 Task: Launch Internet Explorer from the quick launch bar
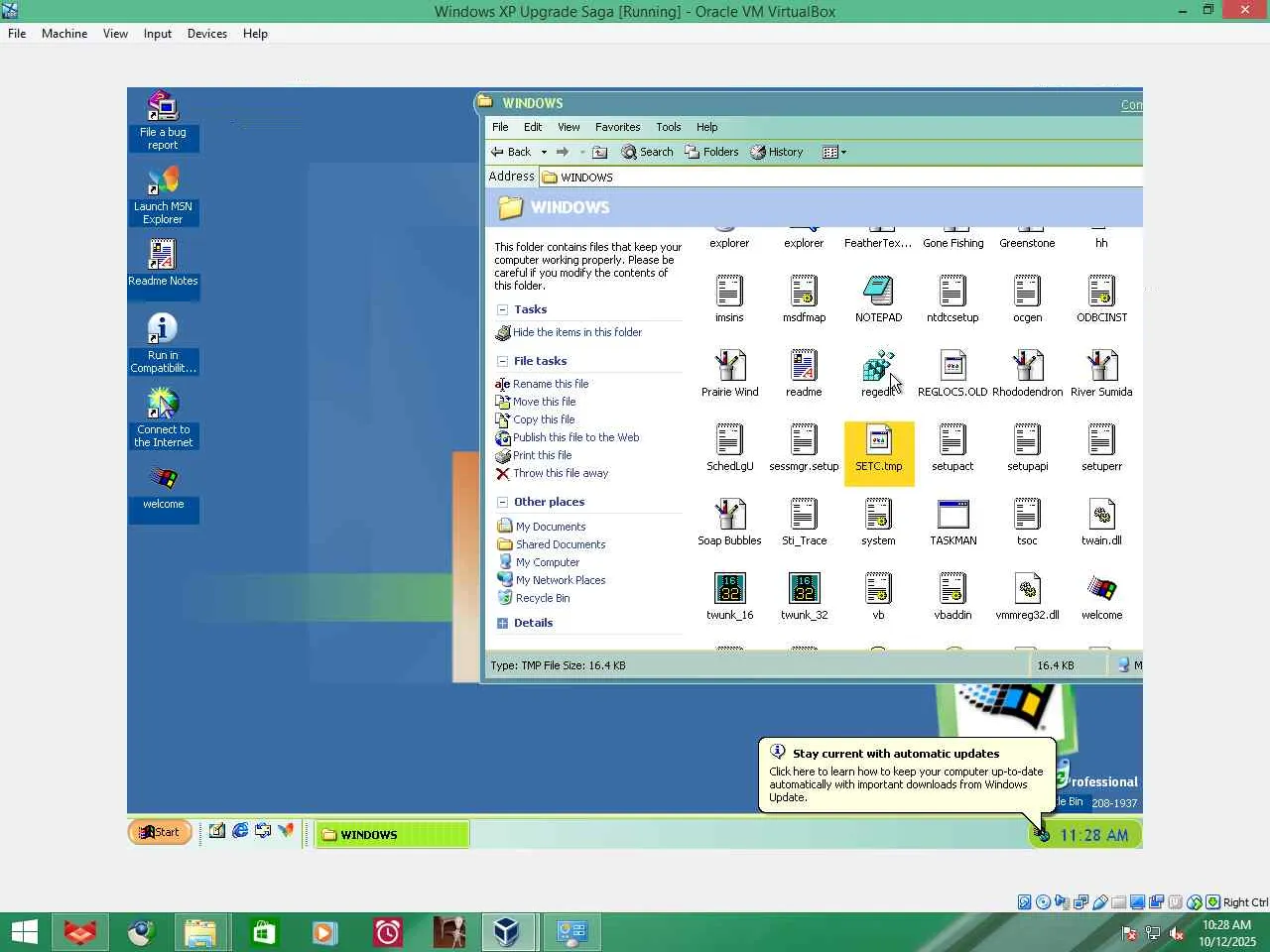pyautogui.click(x=240, y=831)
